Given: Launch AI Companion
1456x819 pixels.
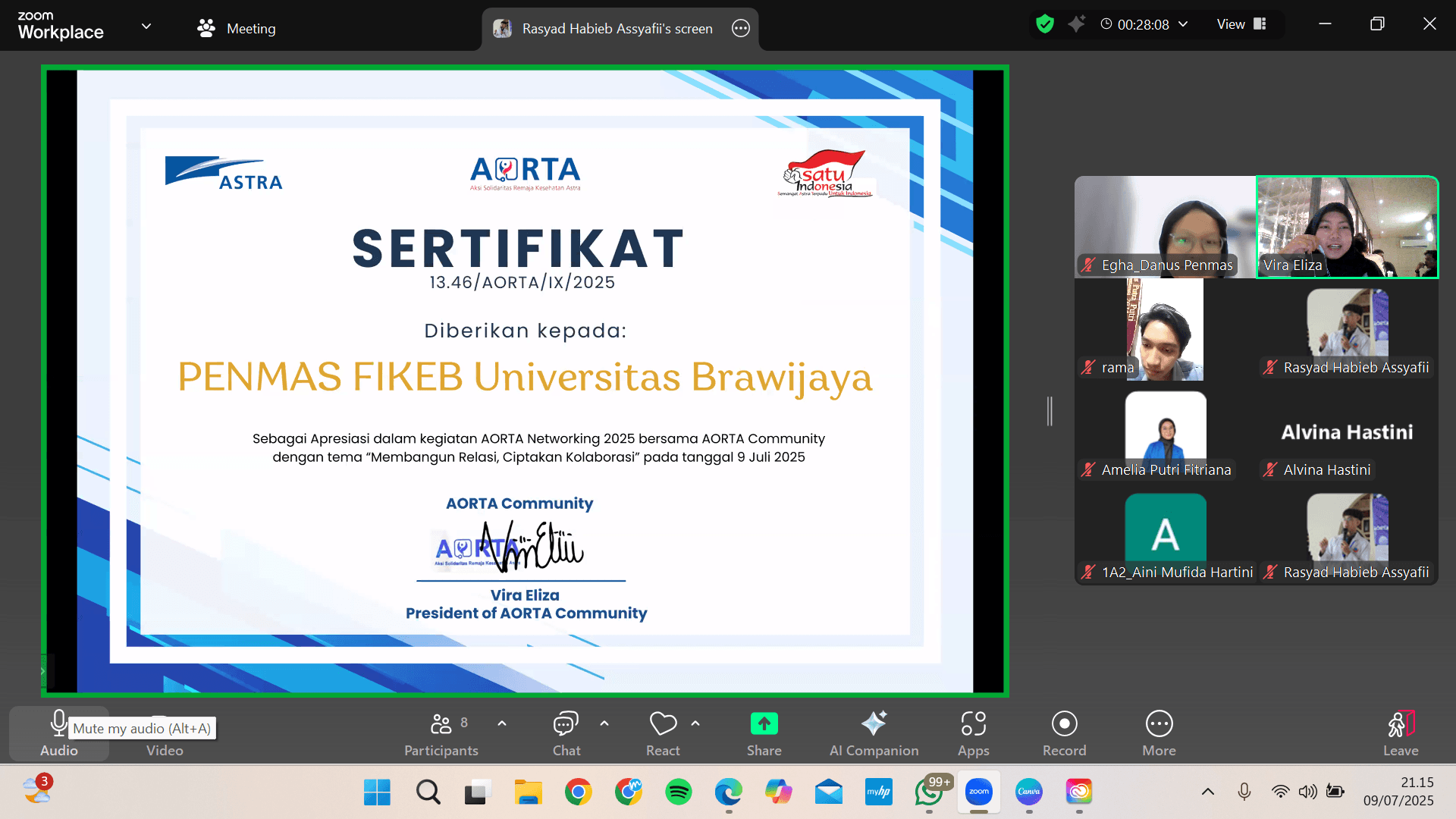Looking at the screenshot, I should tap(874, 732).
